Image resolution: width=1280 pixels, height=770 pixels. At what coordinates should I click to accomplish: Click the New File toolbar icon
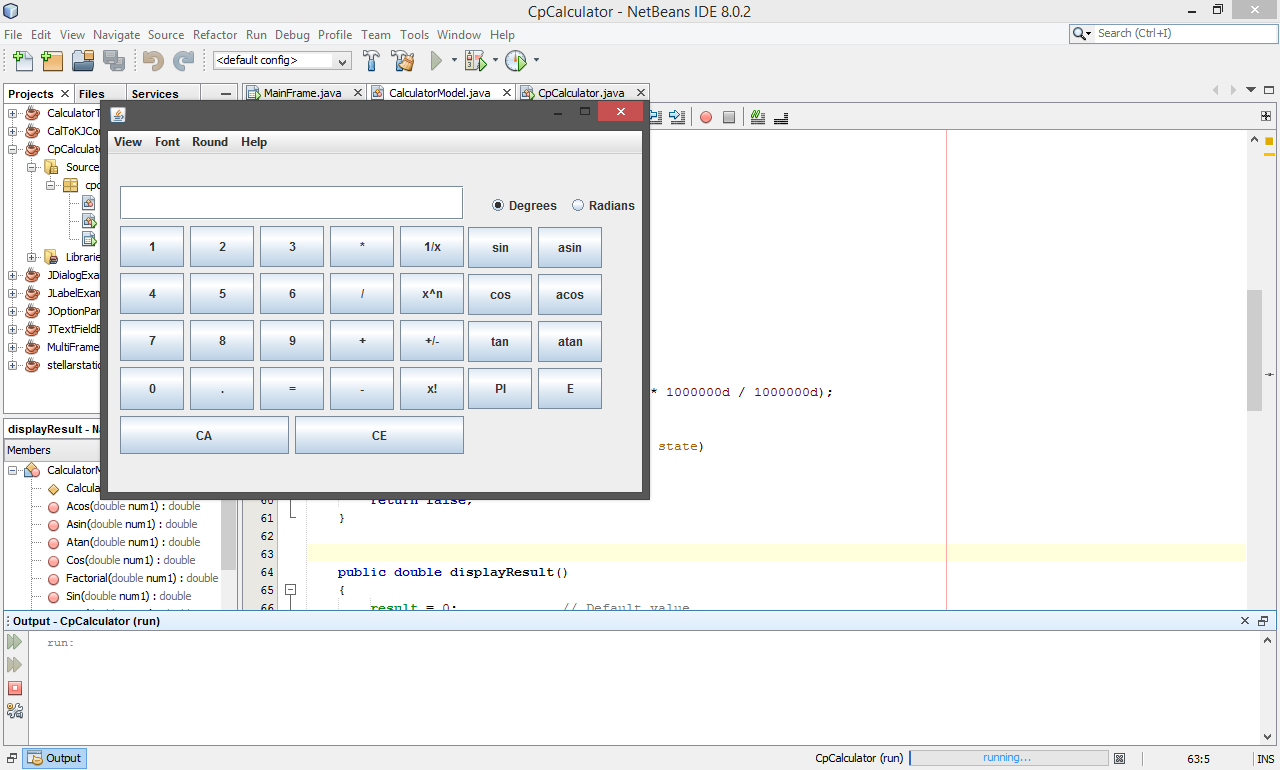tap(22, 61)
